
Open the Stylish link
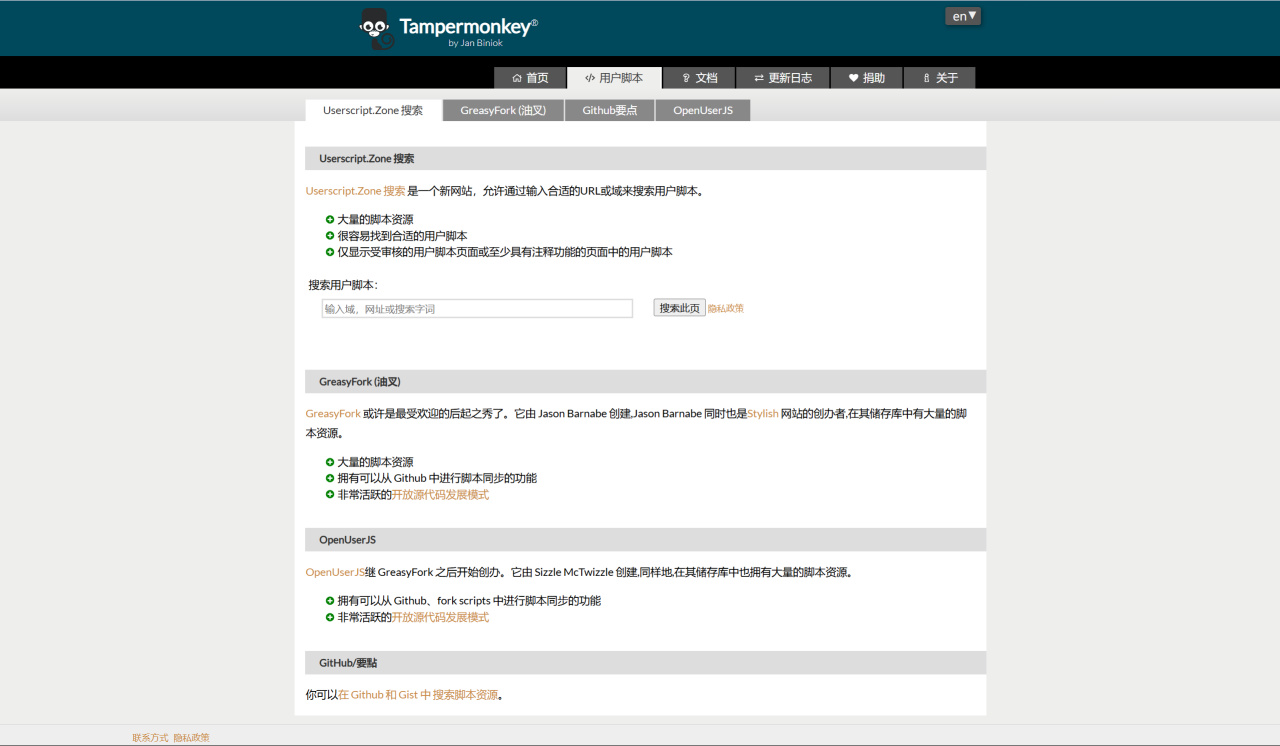[x=763, y=414]
